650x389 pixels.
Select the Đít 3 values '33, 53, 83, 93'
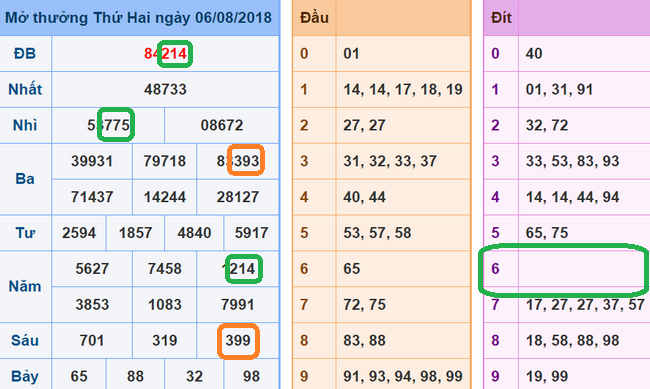(x=572, y=161)
